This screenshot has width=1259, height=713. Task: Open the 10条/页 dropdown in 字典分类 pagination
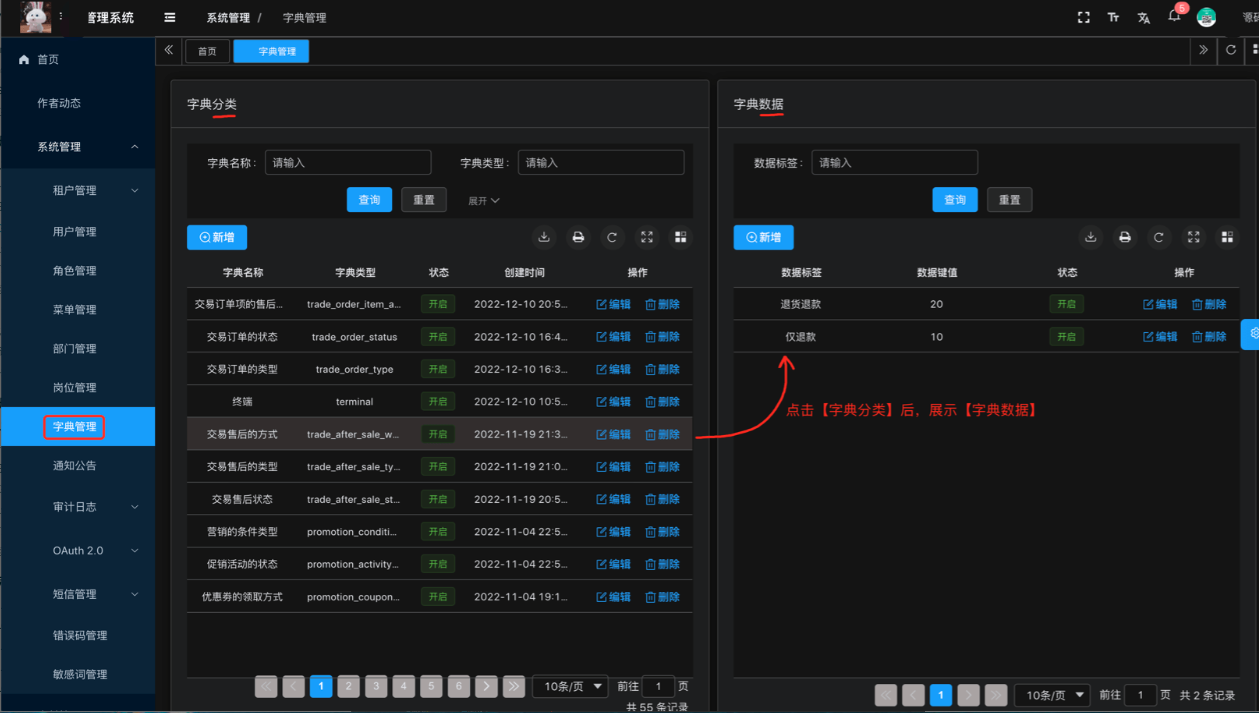coord(570,687)
